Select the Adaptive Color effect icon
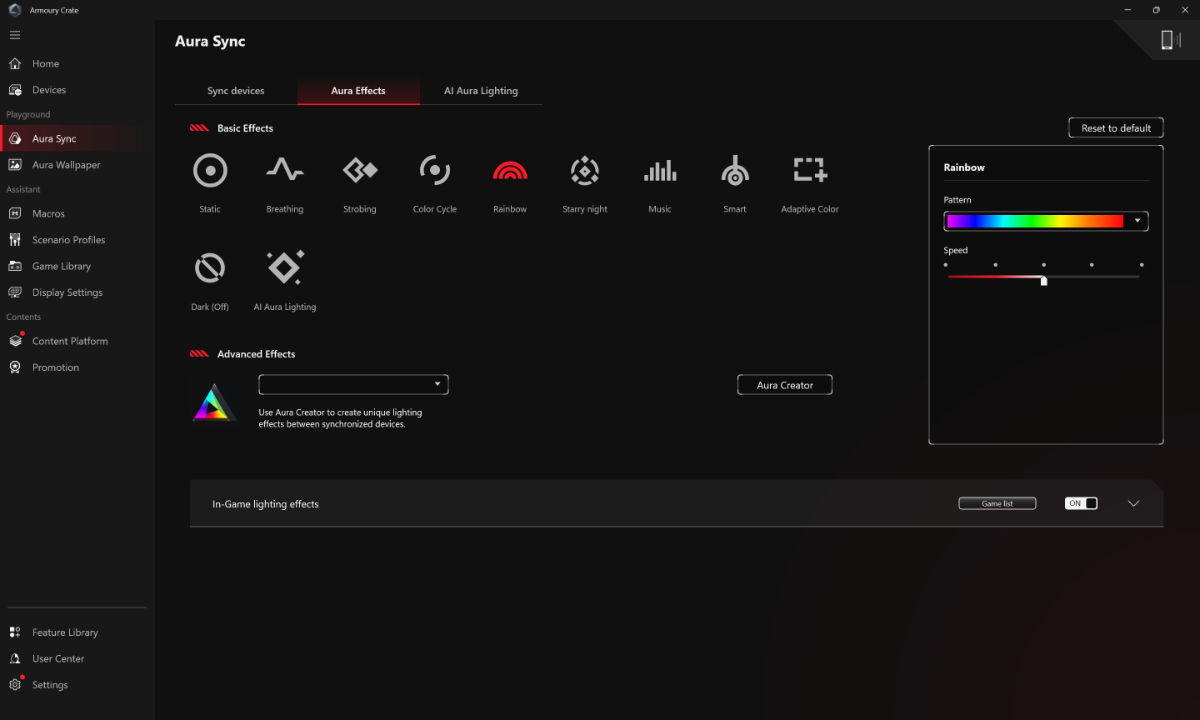This screenshot has height=720, width=1200. [810, 170]
